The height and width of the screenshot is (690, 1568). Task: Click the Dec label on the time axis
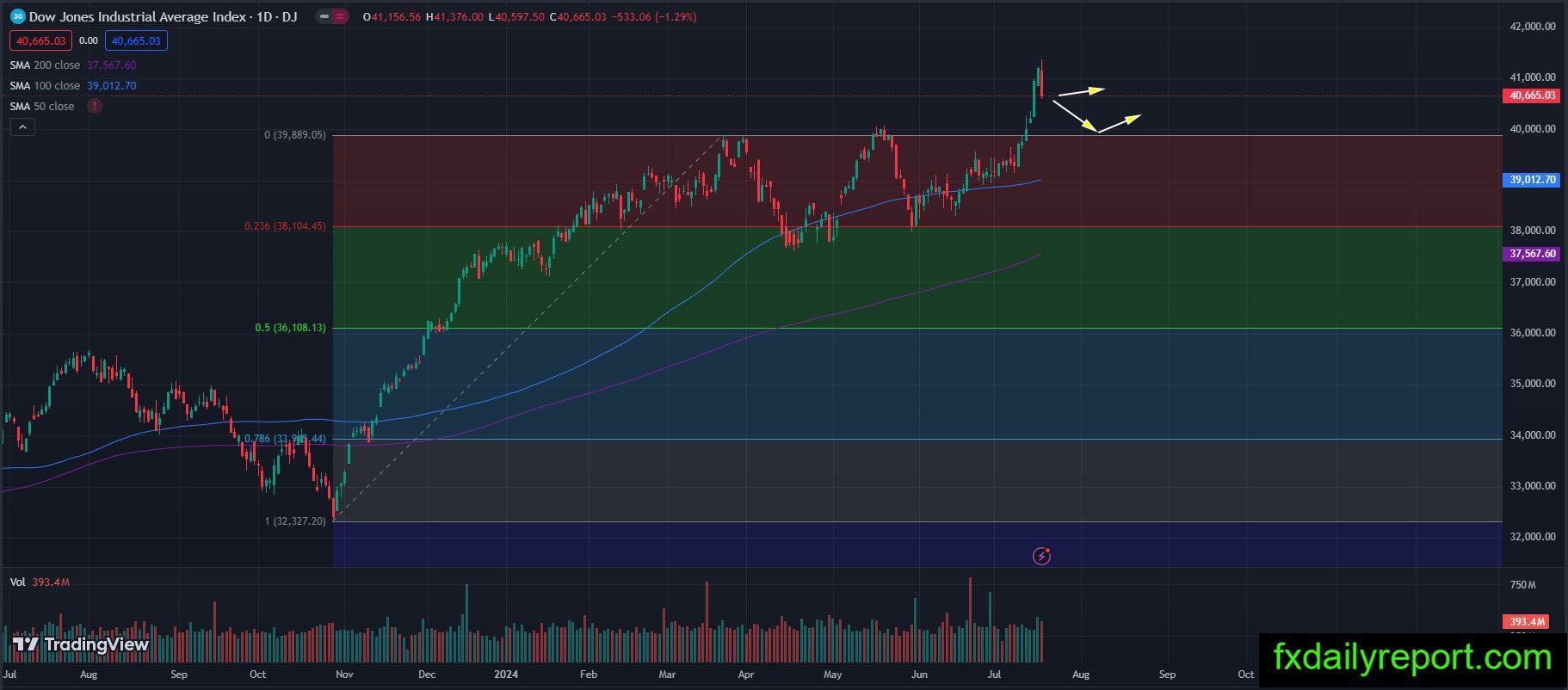tap(426, 675)
